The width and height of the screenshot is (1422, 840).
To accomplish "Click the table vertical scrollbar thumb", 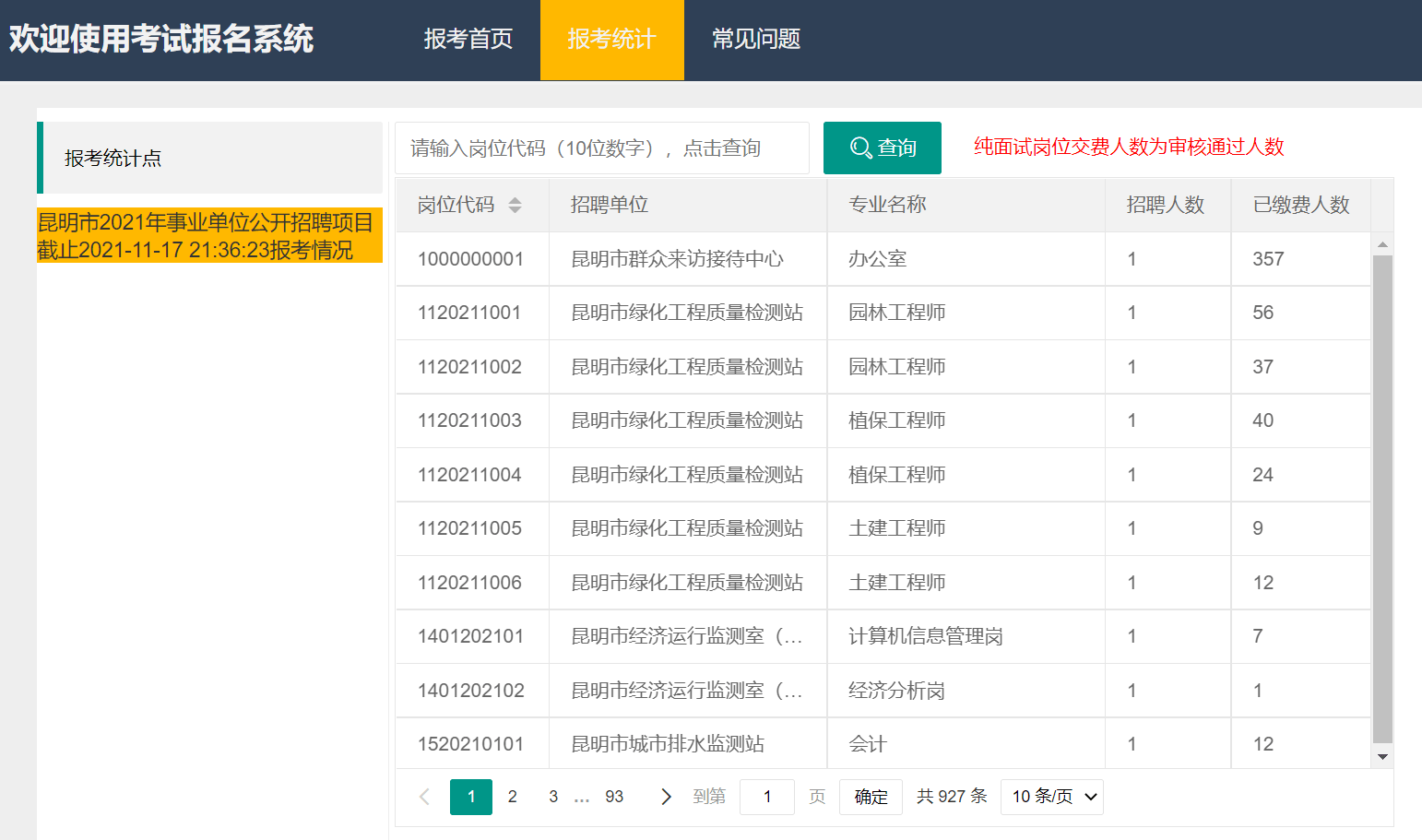I will pos(1382,498).
